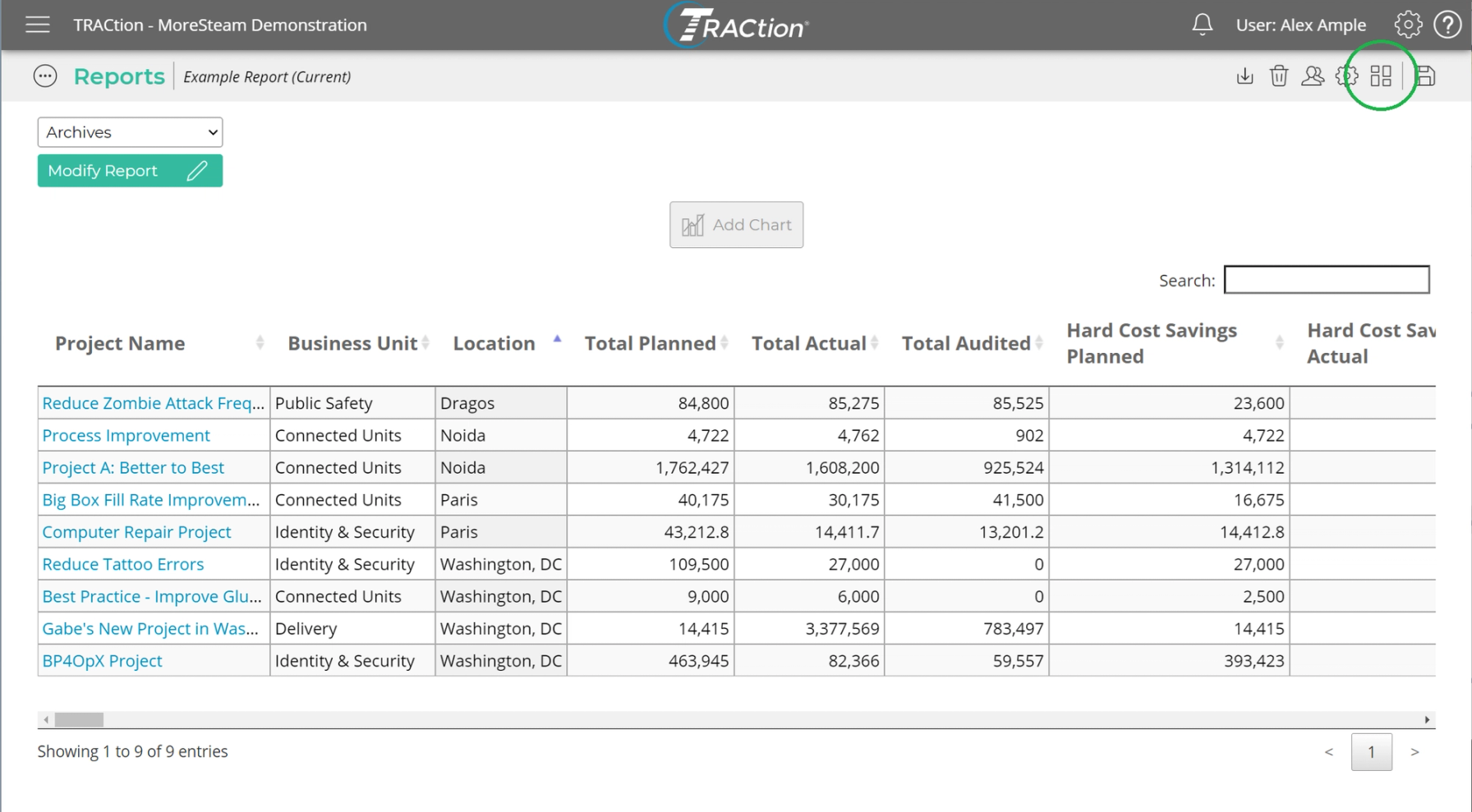Open Reduce Zombie Attack Freq... project link

(x=154, y=403)
